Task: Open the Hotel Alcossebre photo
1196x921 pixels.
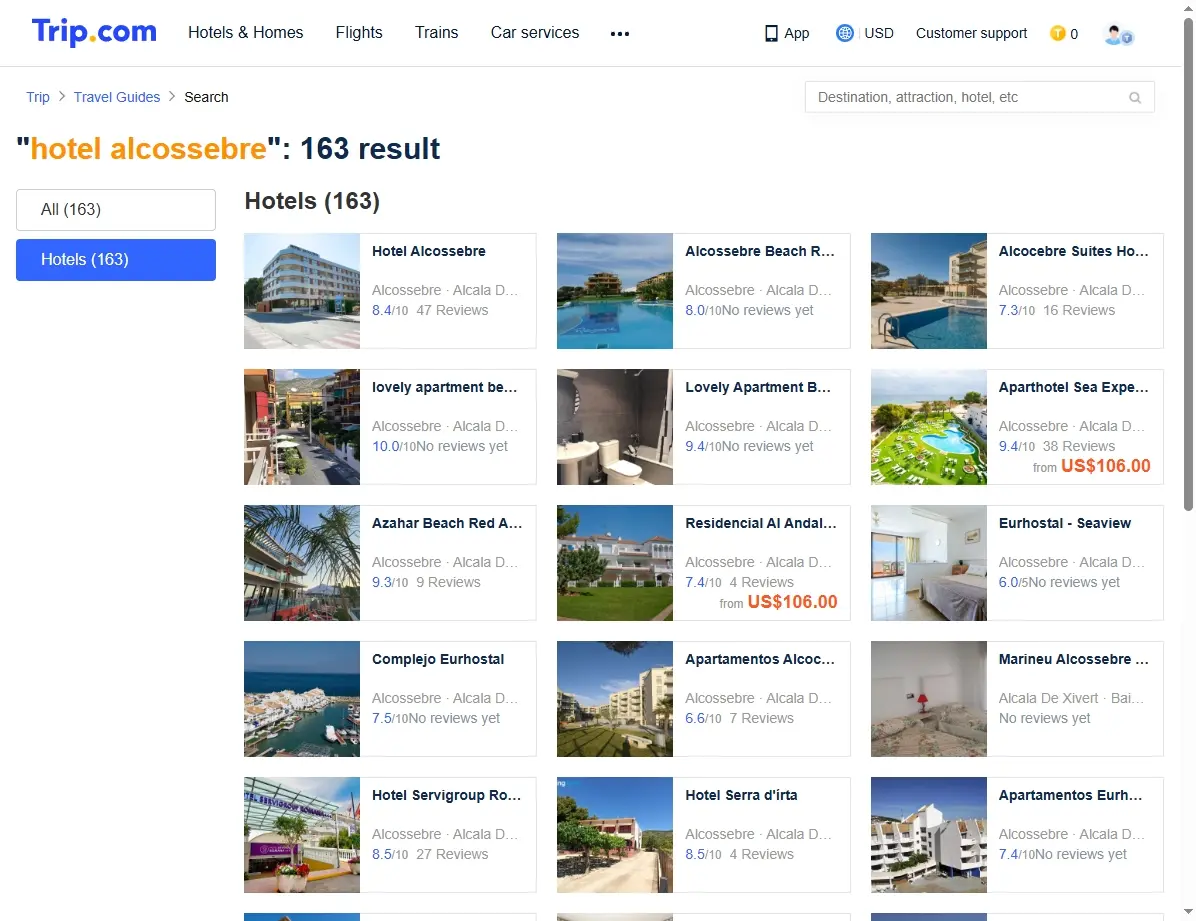Action: [302, 291]
